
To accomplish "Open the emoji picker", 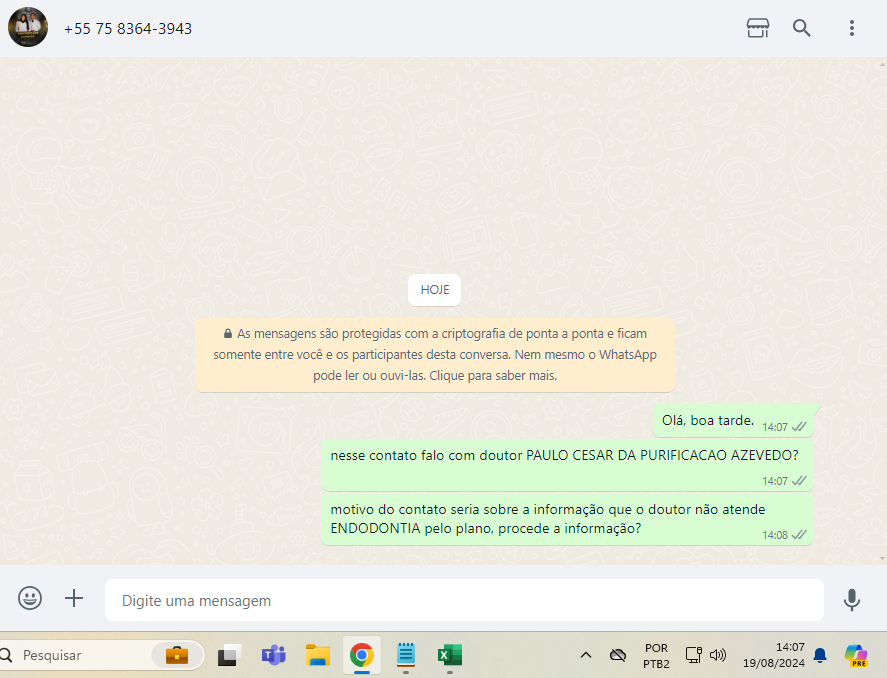I will click(30, 598).
